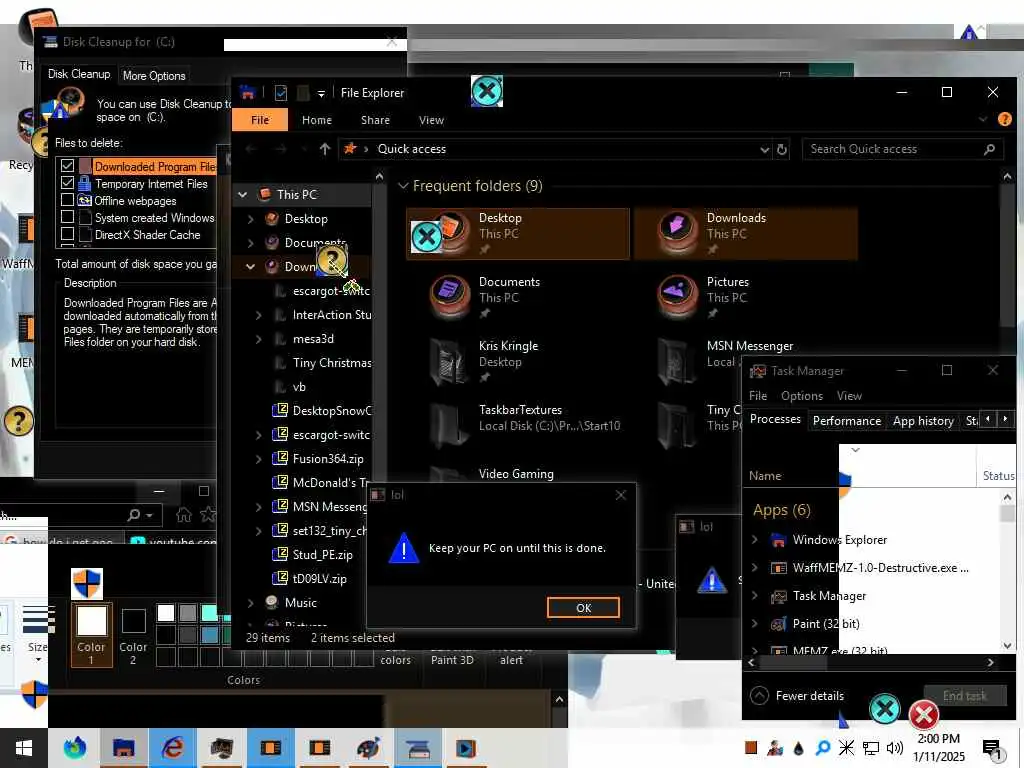
Task: Switch to App history tab in Task Manager
Action: [923, 421]
